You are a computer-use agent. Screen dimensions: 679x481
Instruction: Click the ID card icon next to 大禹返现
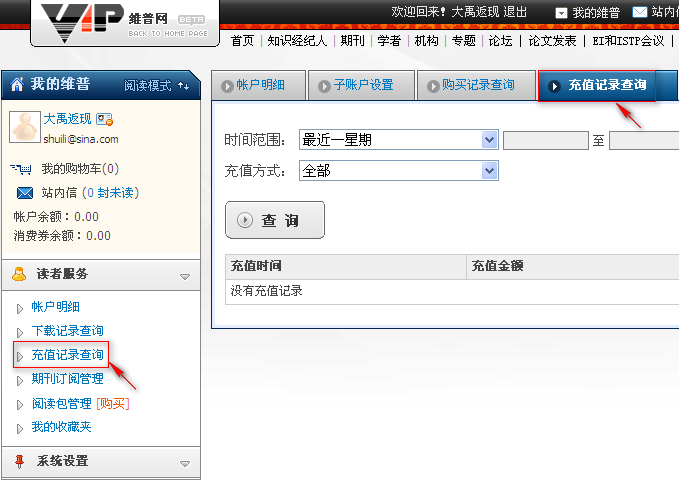105,119
